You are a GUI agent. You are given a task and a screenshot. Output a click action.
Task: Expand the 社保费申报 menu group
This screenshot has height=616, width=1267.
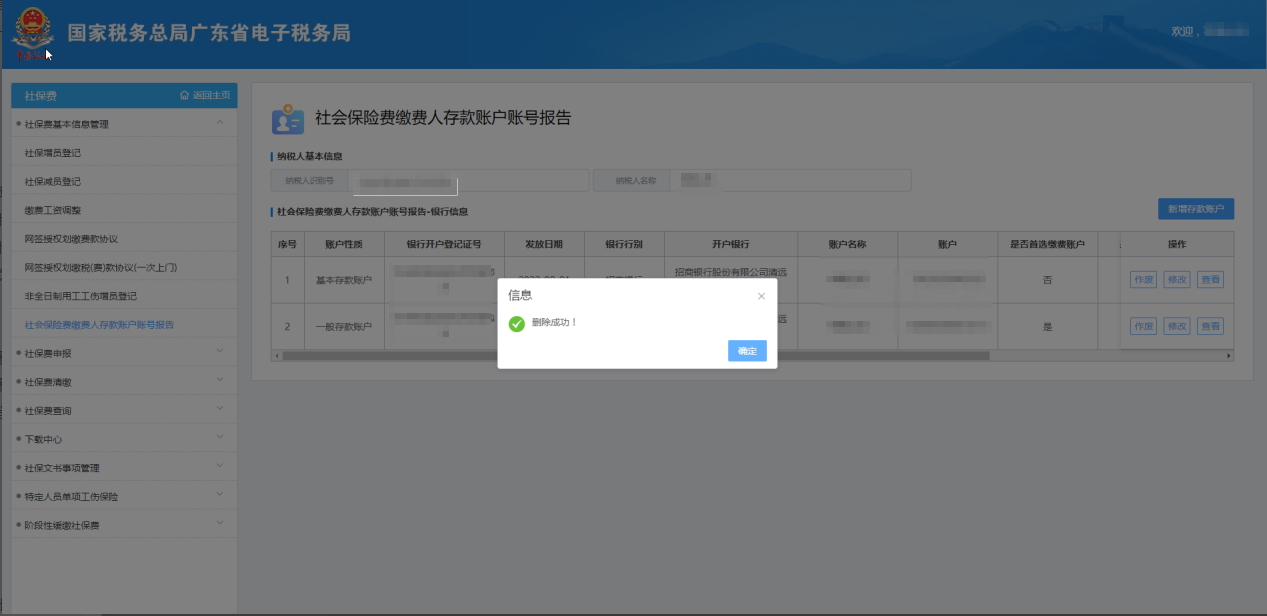(220, 353)
